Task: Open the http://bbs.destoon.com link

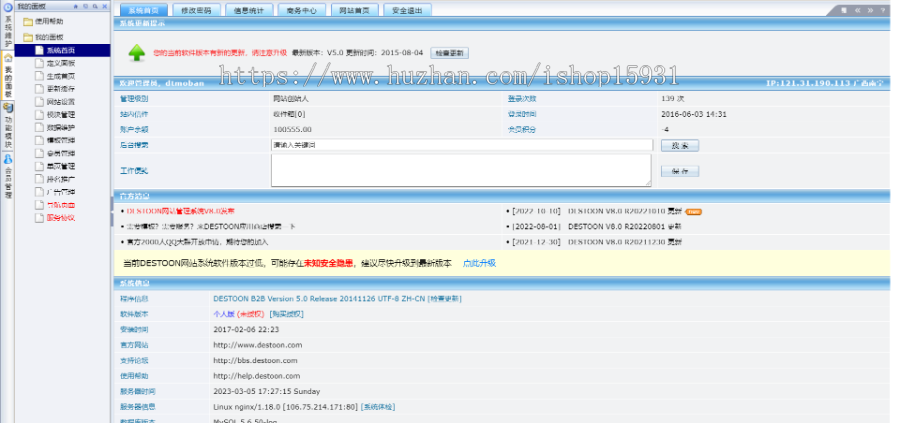Action: pos(255,360)
